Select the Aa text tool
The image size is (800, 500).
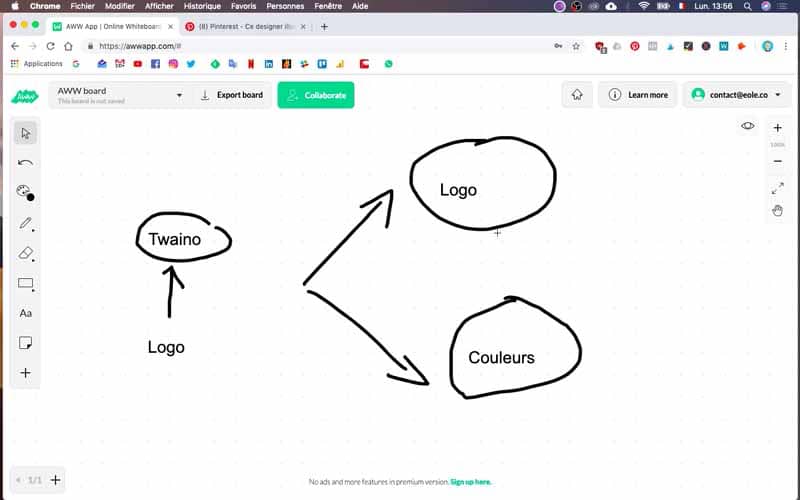coord(26,313)
